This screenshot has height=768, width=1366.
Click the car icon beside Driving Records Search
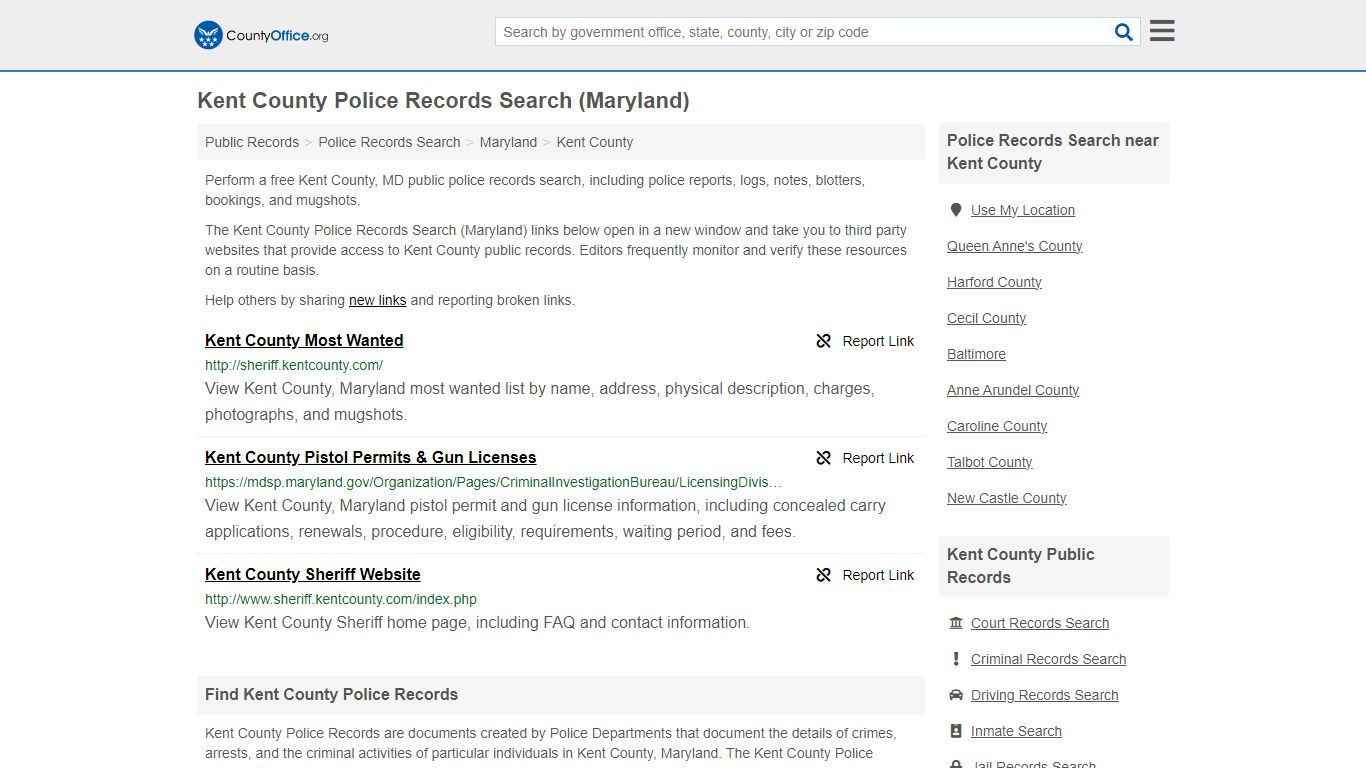(x=956, y=695)
